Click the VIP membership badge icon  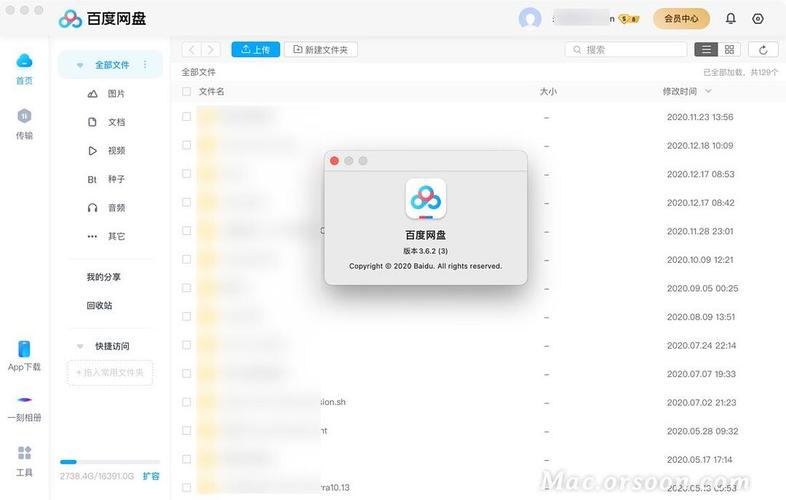pyautogui.click(x=629, y=19)
